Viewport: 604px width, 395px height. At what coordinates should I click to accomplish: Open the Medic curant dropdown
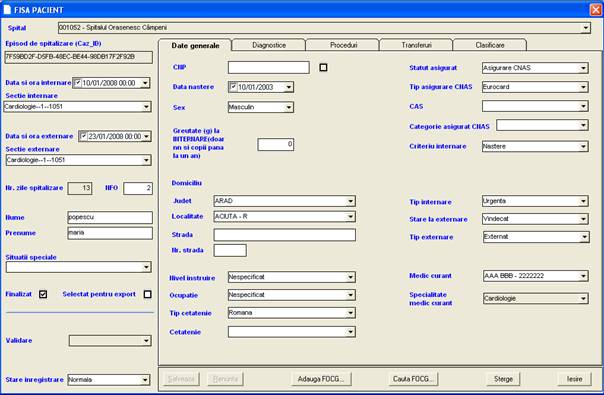pos(583,276)
